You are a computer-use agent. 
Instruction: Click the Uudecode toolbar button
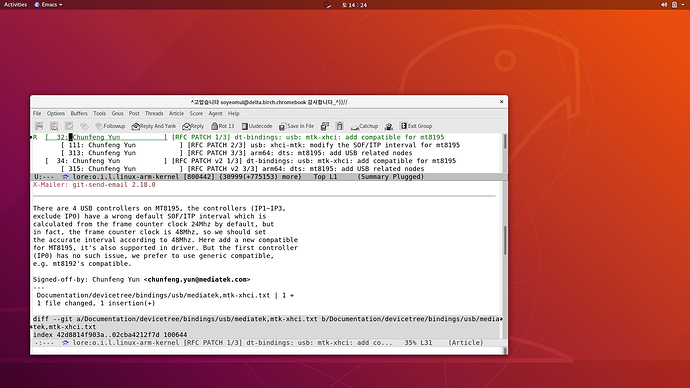(257, 126)
